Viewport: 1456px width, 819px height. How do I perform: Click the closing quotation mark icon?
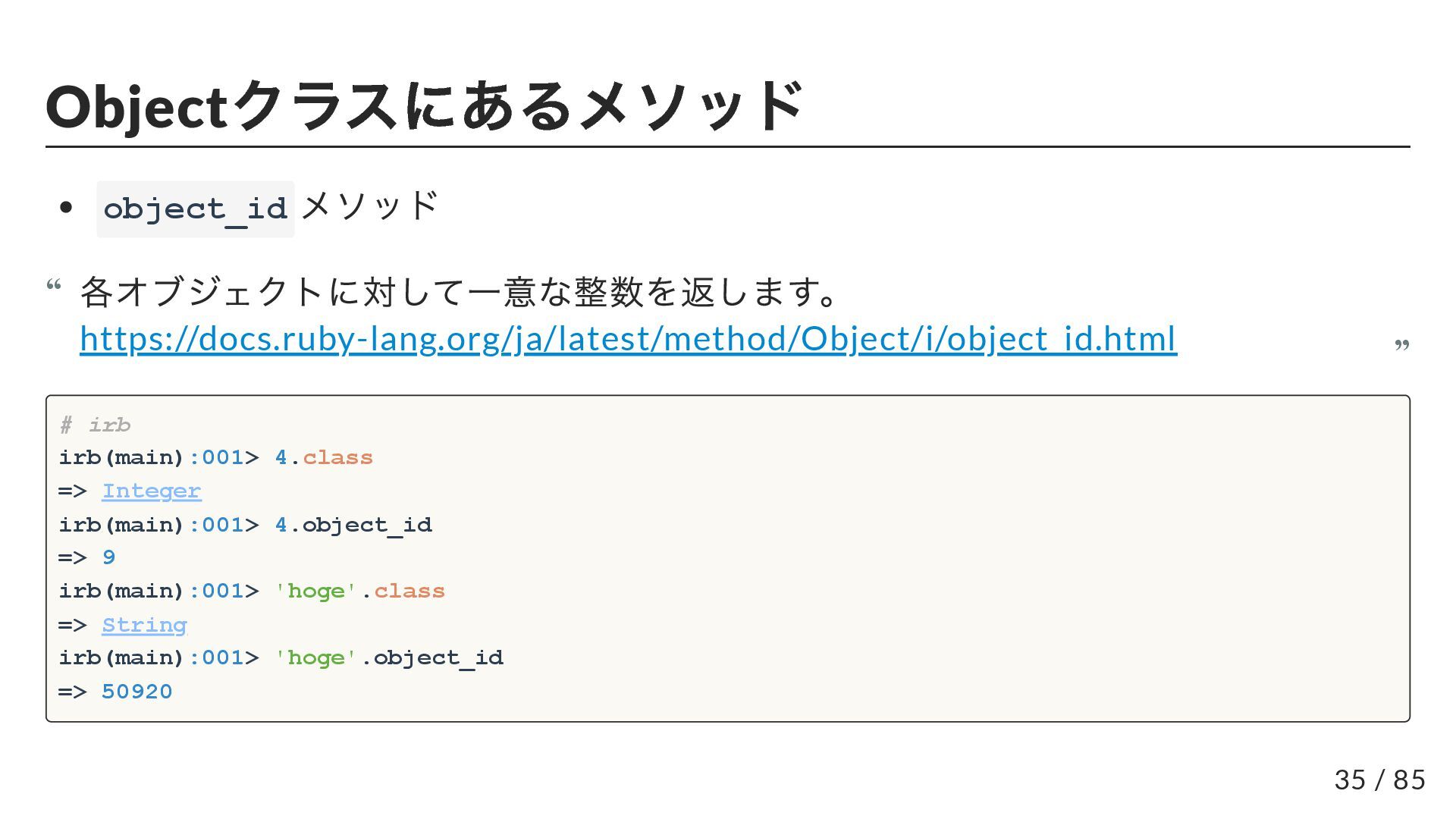click(x=1401, y=345)
